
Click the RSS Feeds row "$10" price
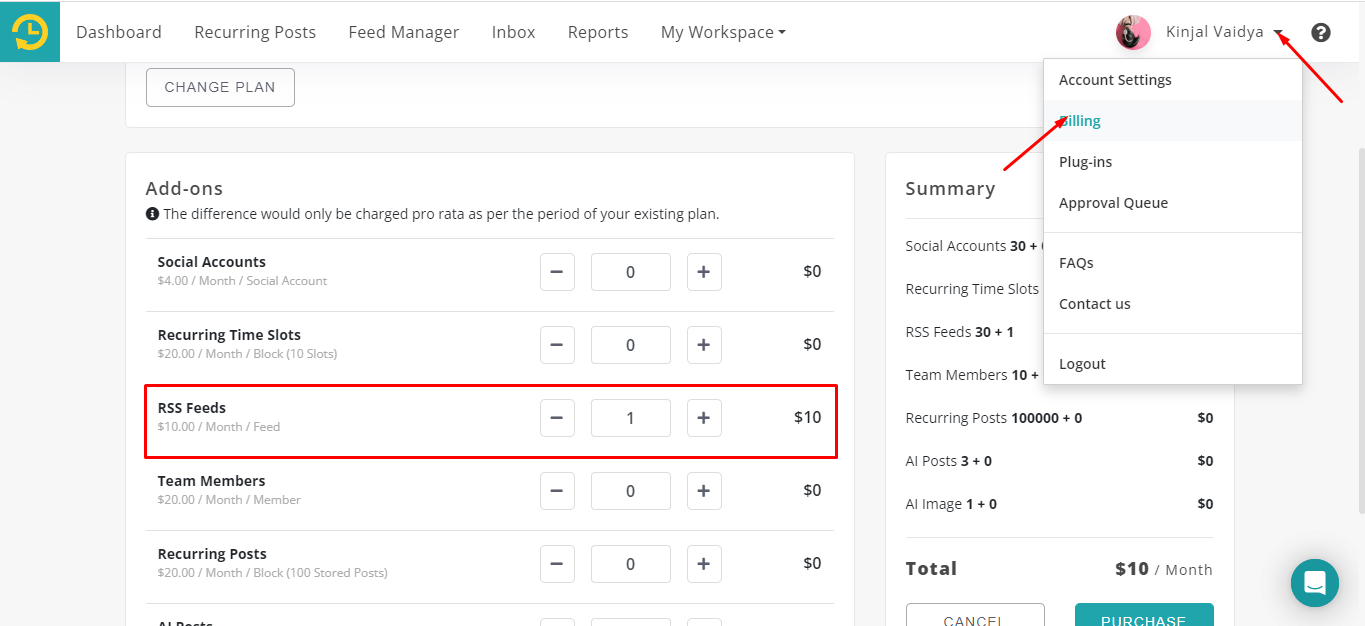808,417
